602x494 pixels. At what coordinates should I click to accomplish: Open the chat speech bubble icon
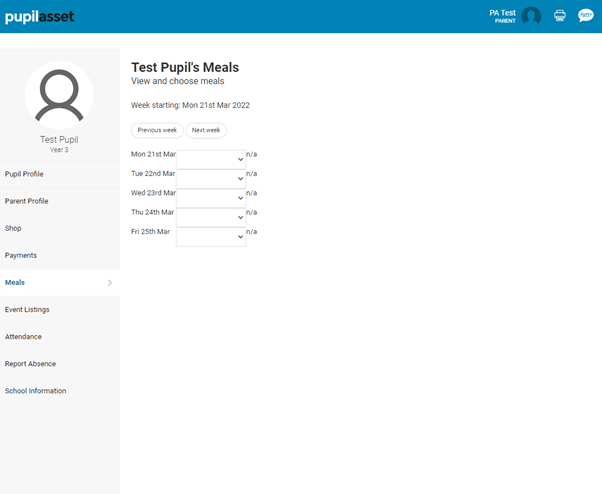[585, 16]
